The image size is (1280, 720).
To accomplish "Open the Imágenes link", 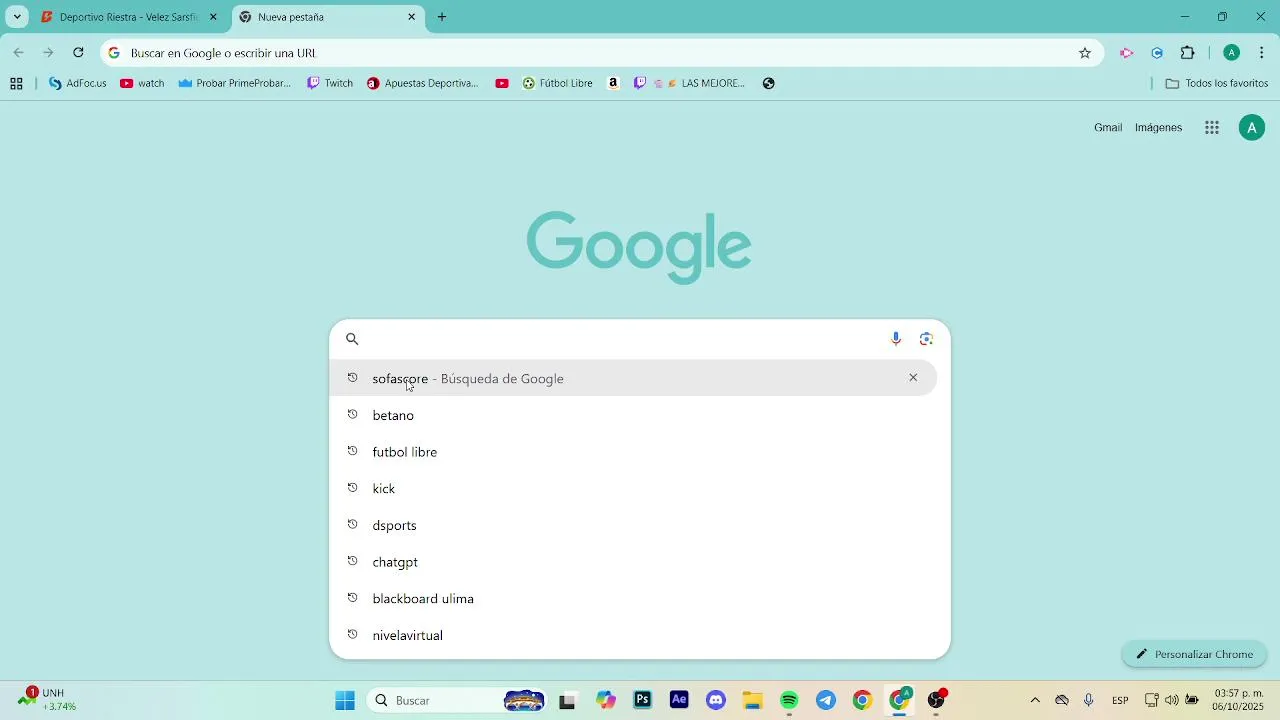I will (x=1158, y=128).
